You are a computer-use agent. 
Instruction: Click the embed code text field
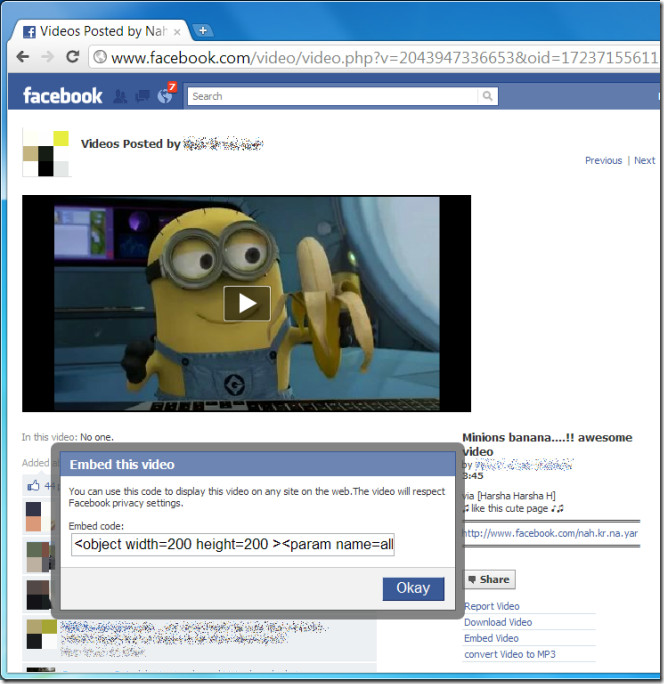(233, 544)
